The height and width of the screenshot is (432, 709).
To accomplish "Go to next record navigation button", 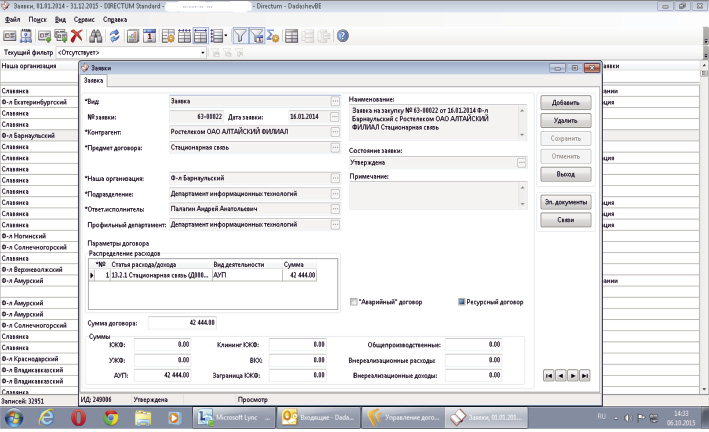I will pos(573,375).
